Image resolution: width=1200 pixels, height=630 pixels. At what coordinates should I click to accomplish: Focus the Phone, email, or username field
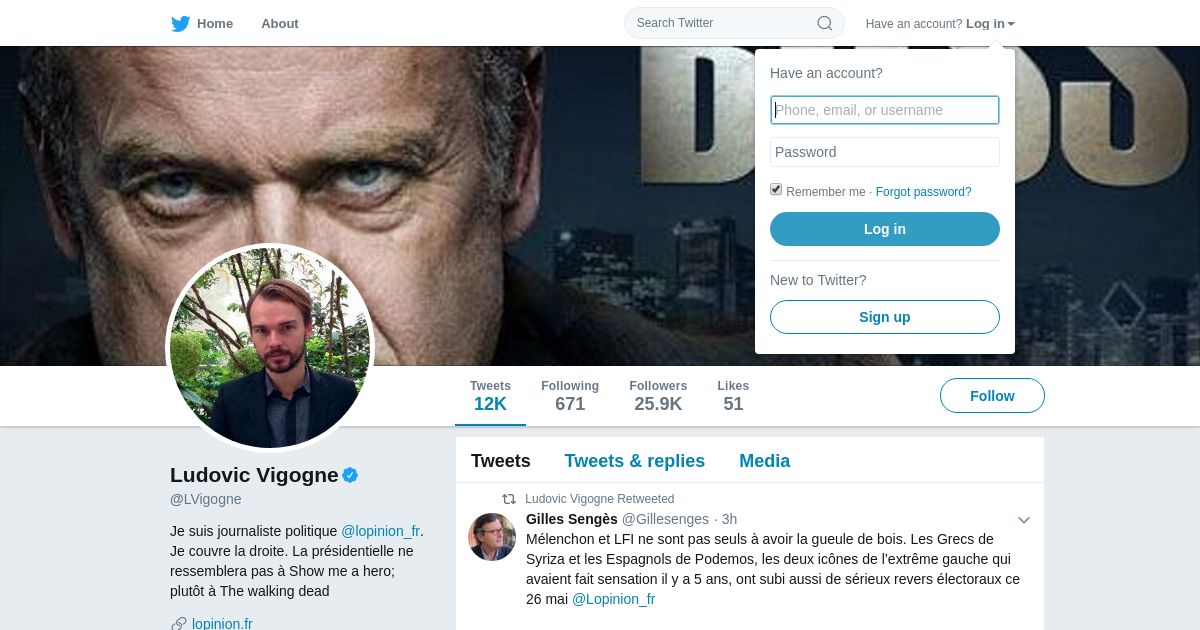tap(885, 110)
